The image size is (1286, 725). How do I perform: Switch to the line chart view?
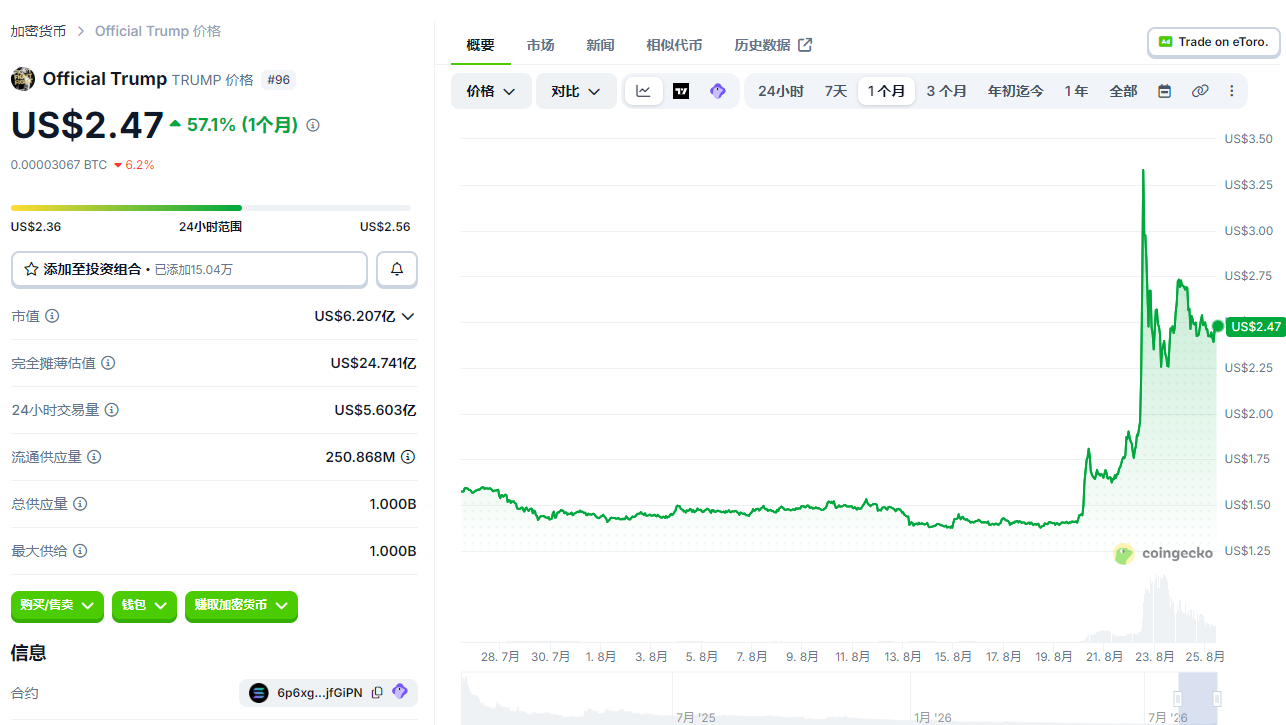(643, 91)
